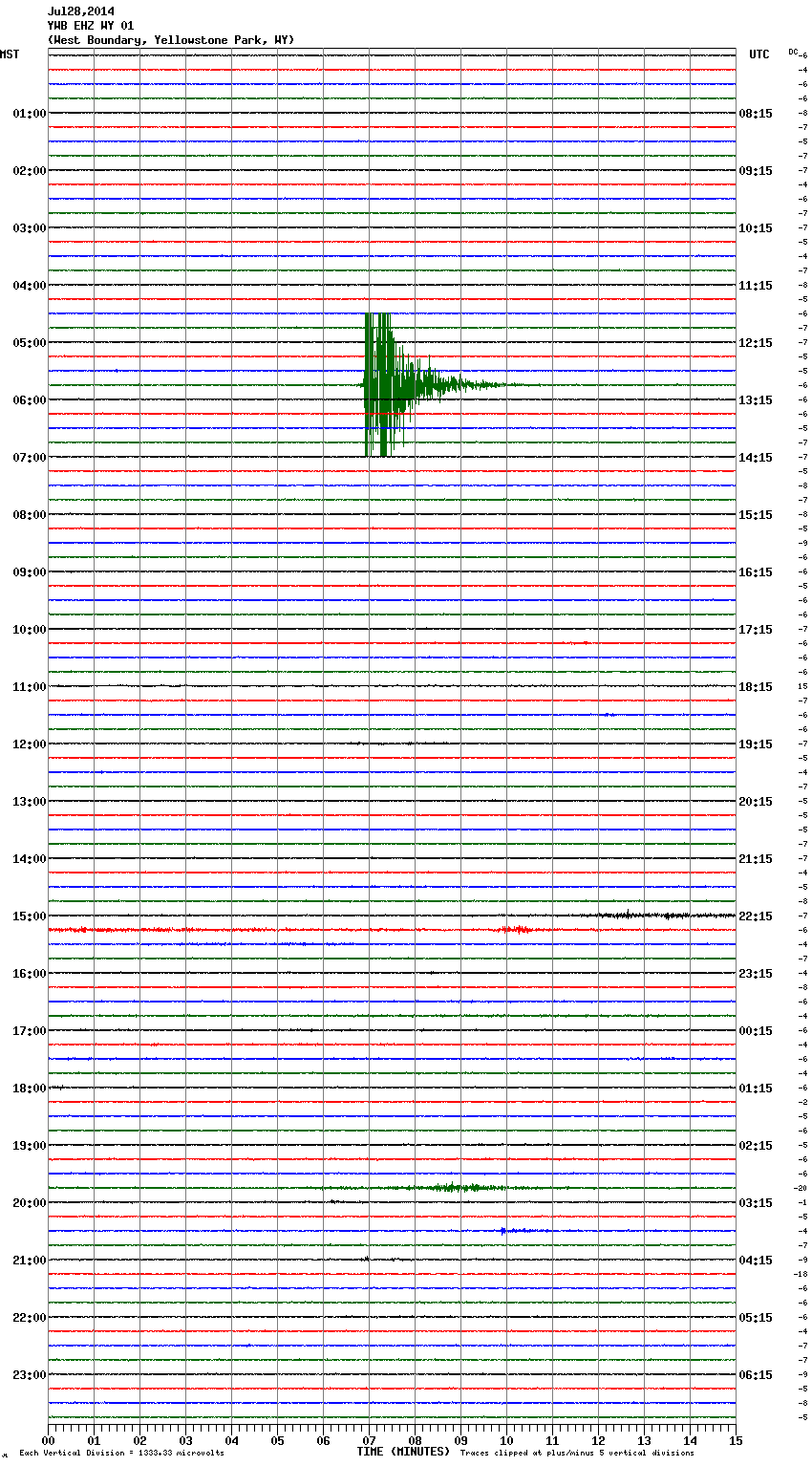Select the 07:00 MST time label
Viewport: 812px width, 1466px height.
click(x=30, y=458)
